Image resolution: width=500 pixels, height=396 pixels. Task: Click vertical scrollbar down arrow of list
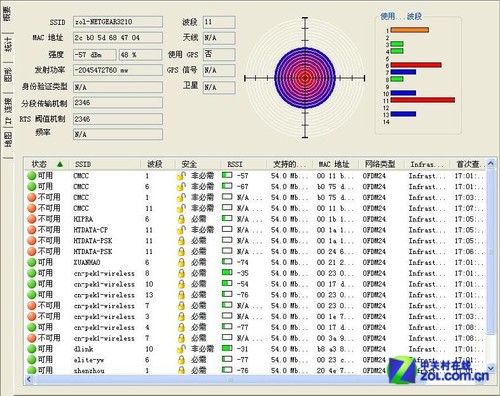coord(491,368)
